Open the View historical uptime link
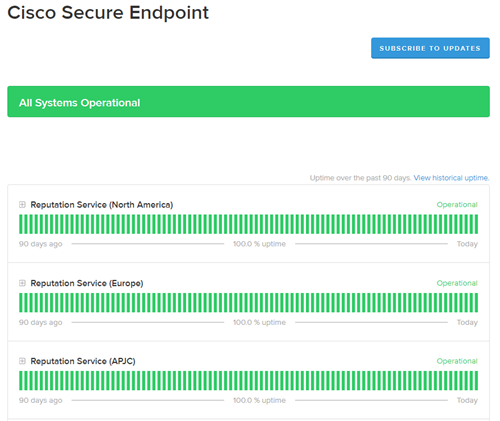The width and height of the screenshot is (500, 421). coord(451,178)
